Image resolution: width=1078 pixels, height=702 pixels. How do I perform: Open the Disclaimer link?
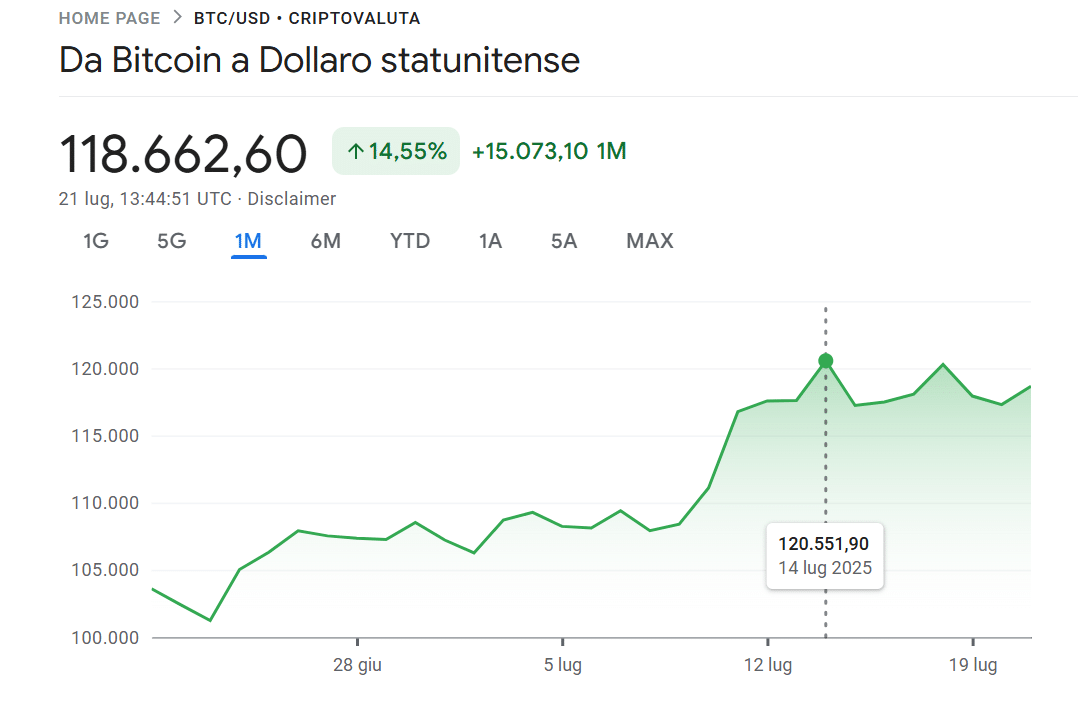[292, 199]
